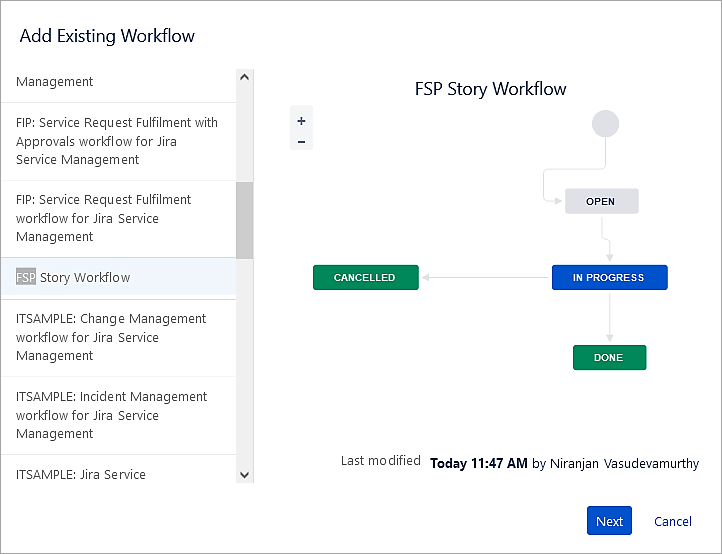This screenshot has height=554, width=722.
Task: Select the DONE status node
Action: (609, 357)
